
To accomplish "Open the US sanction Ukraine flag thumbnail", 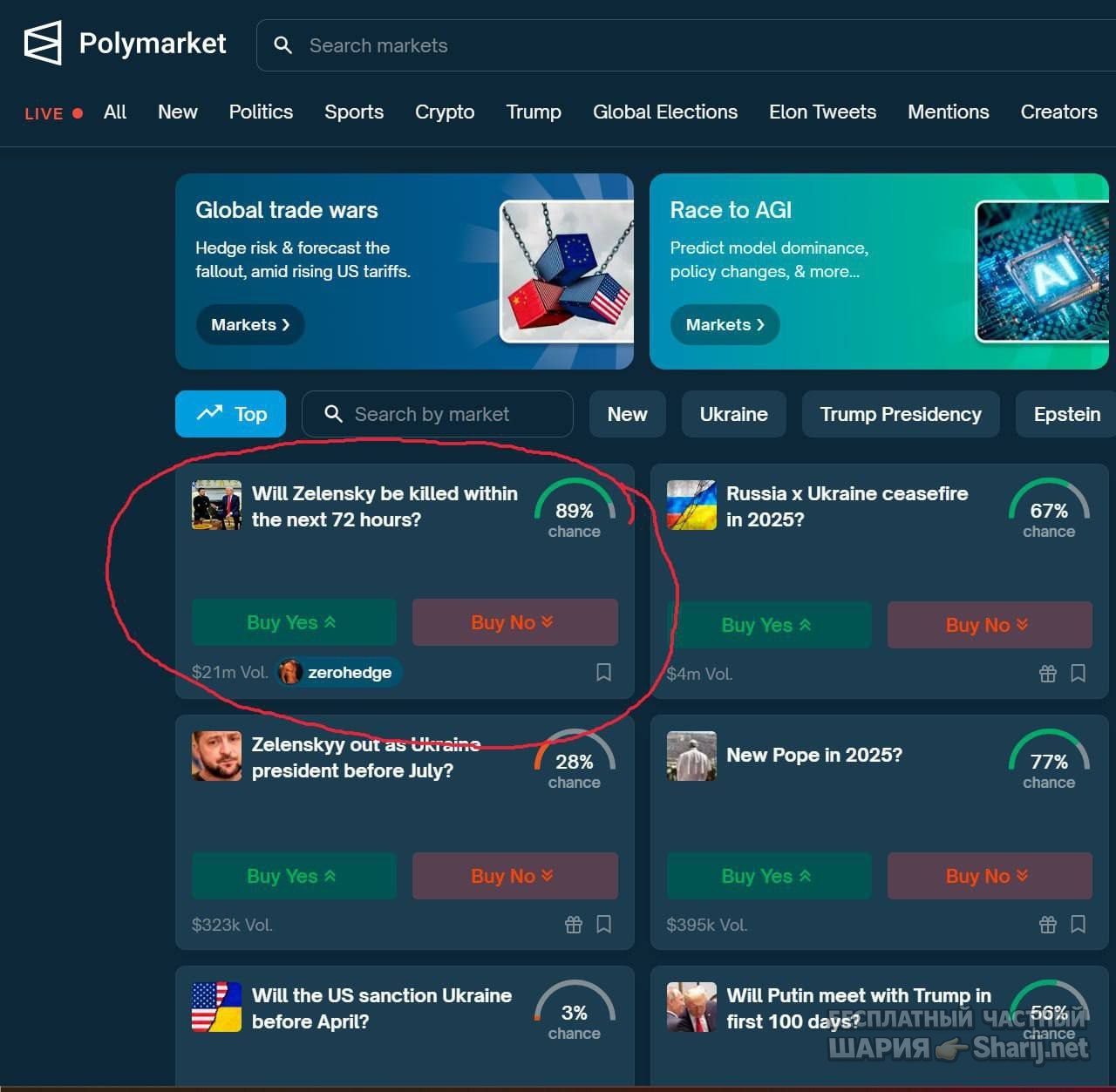I will [216, 1007].
